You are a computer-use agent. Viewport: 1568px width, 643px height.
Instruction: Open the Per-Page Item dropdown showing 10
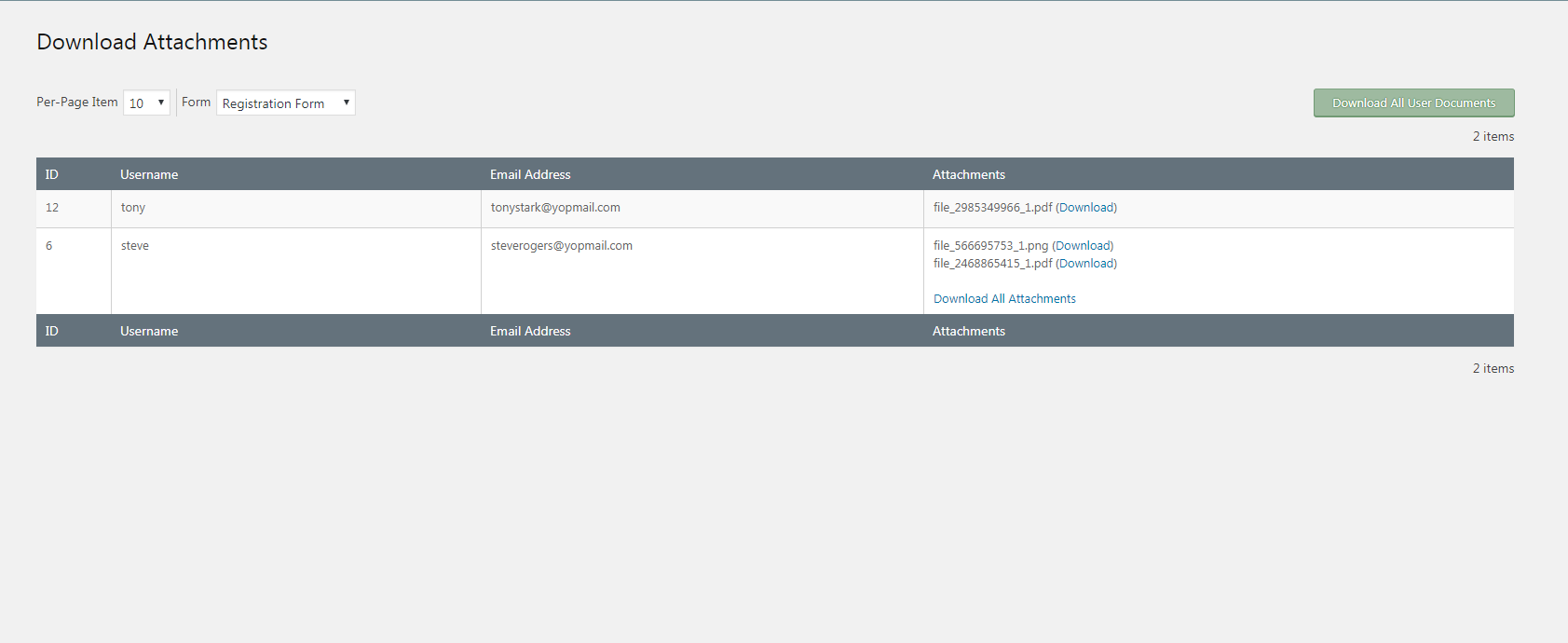(146, 103)
